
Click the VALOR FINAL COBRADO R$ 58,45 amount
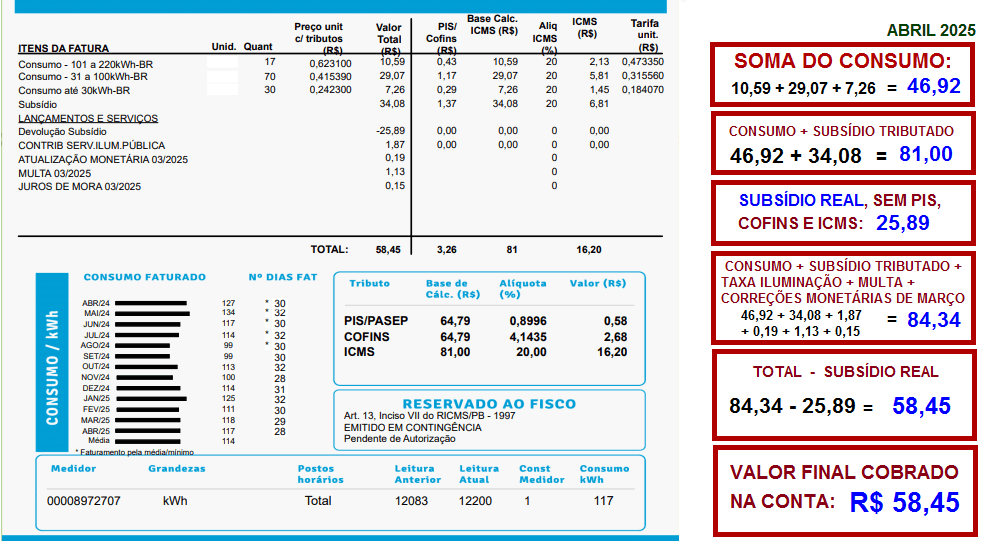(x=904, y=501)
